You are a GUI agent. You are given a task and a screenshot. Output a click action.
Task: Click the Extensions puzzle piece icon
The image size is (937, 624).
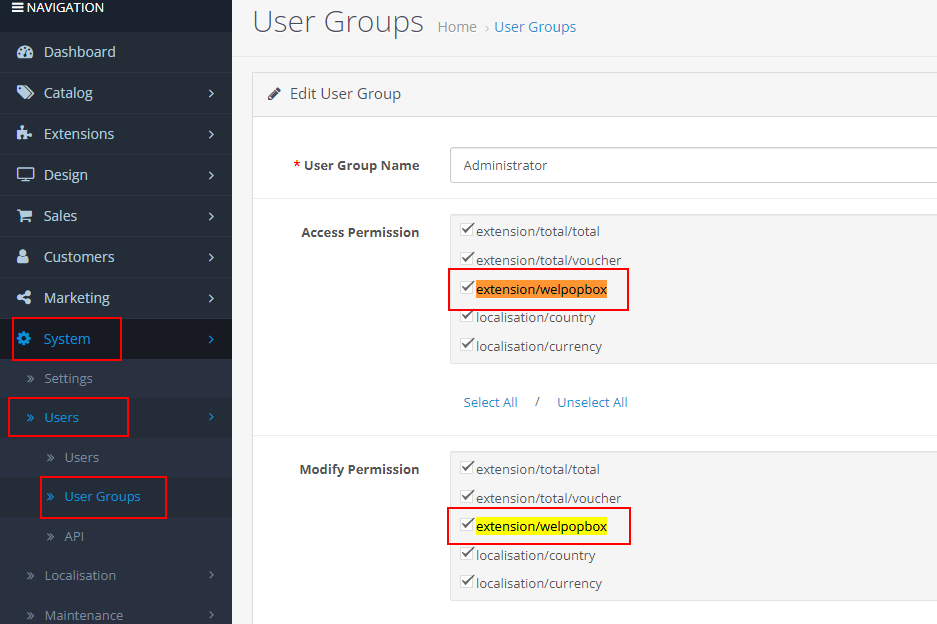(25, 134)
